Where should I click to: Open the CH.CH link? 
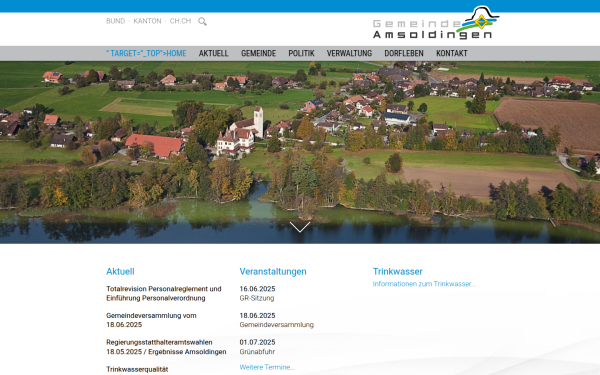pyautogui.click(x=180, y=21)
